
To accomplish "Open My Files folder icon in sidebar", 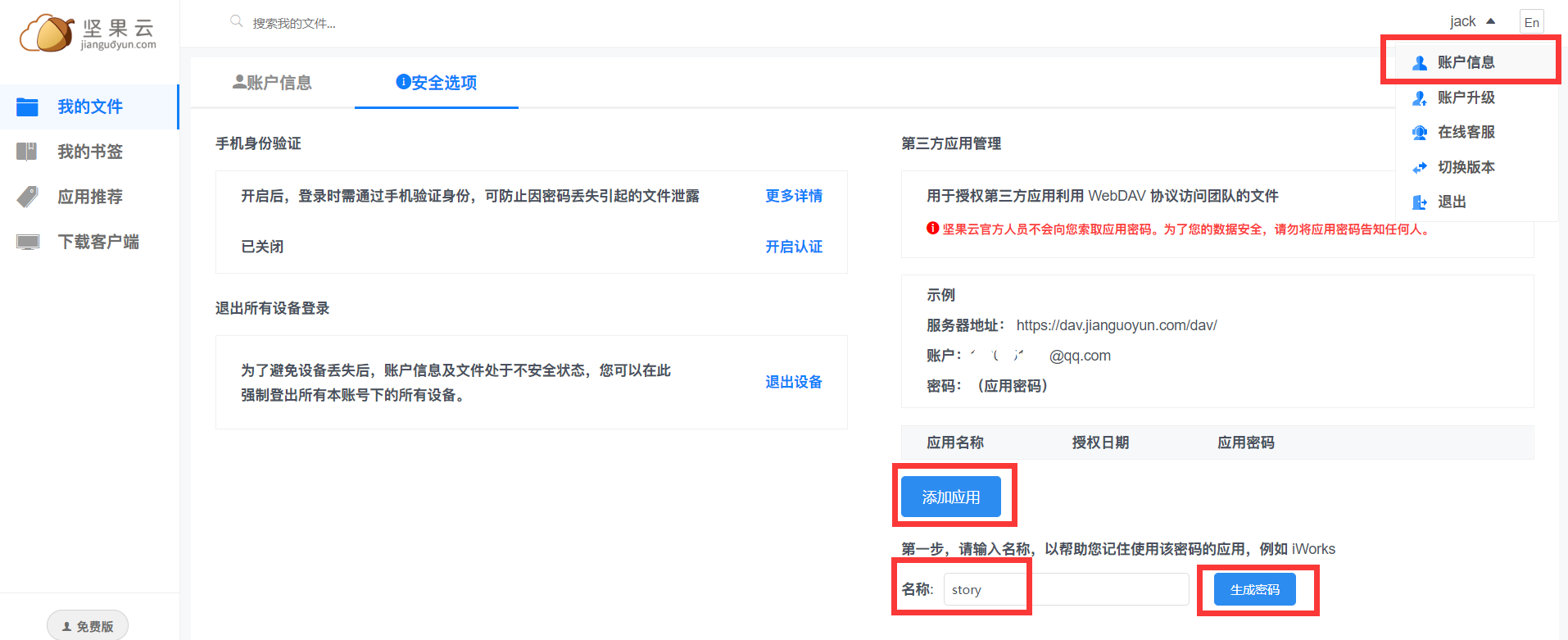I will click(x=28, y=107).
